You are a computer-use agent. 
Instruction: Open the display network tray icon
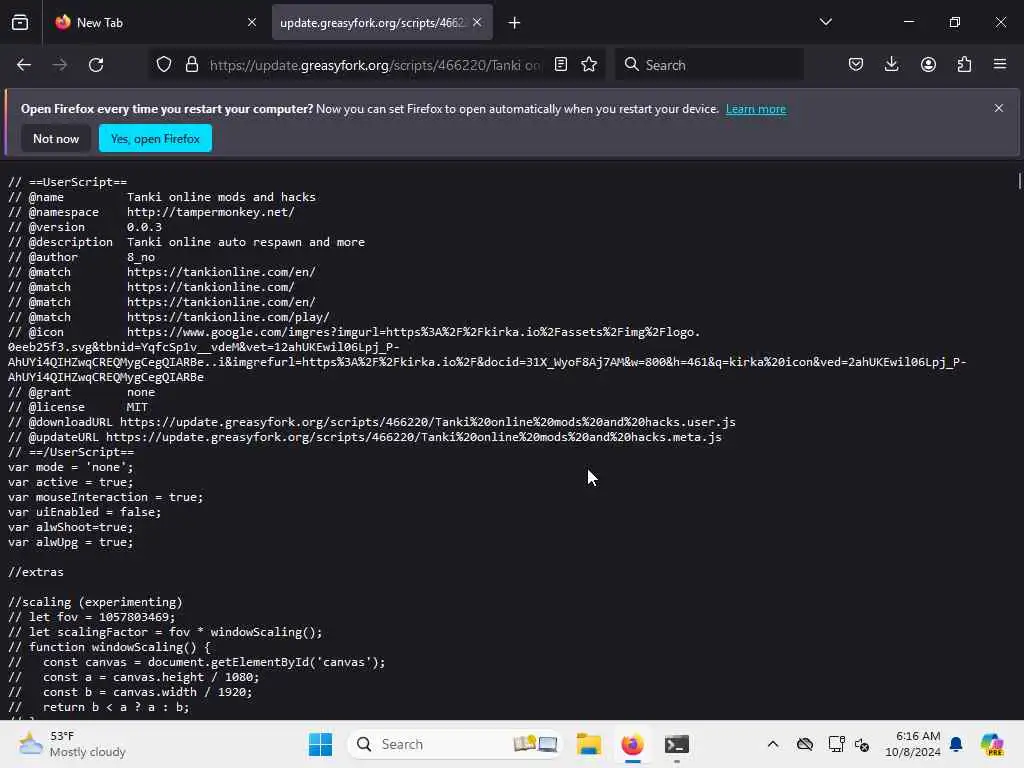pyautogui.click(x=836, y=744)
